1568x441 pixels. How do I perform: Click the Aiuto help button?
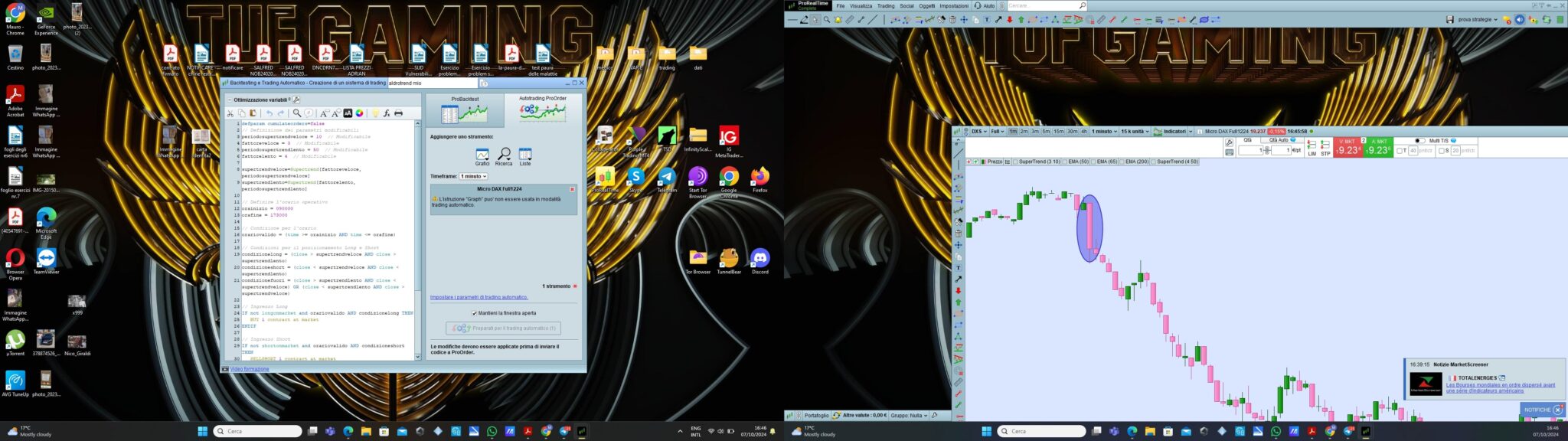click(985, 5)
